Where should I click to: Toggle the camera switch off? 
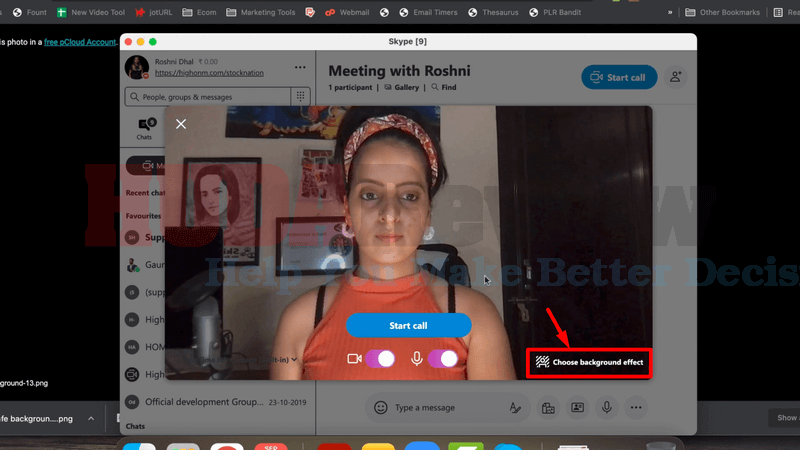(x=380, y=359)
